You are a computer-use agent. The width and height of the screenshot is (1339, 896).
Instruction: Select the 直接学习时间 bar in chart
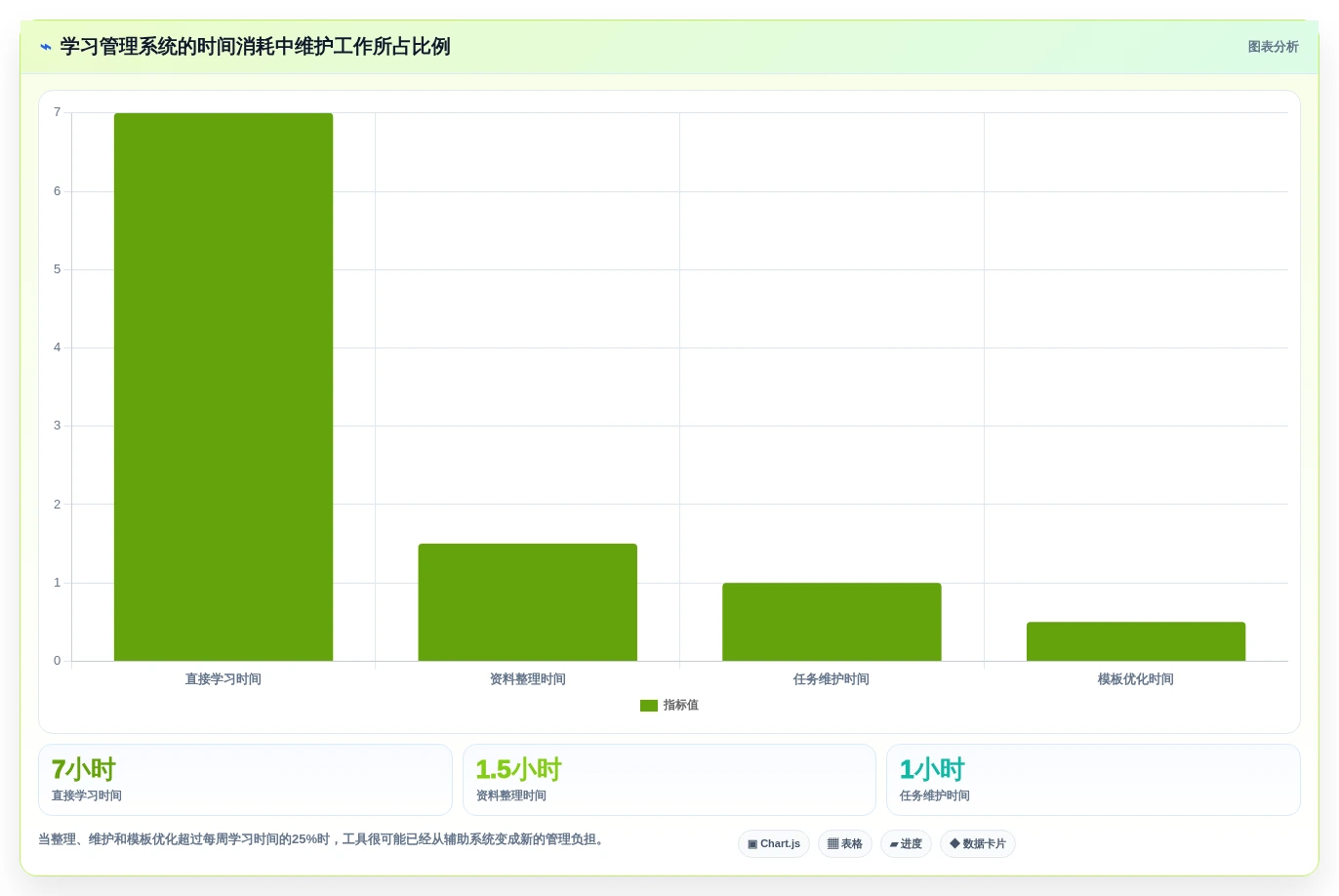[223, 387]
